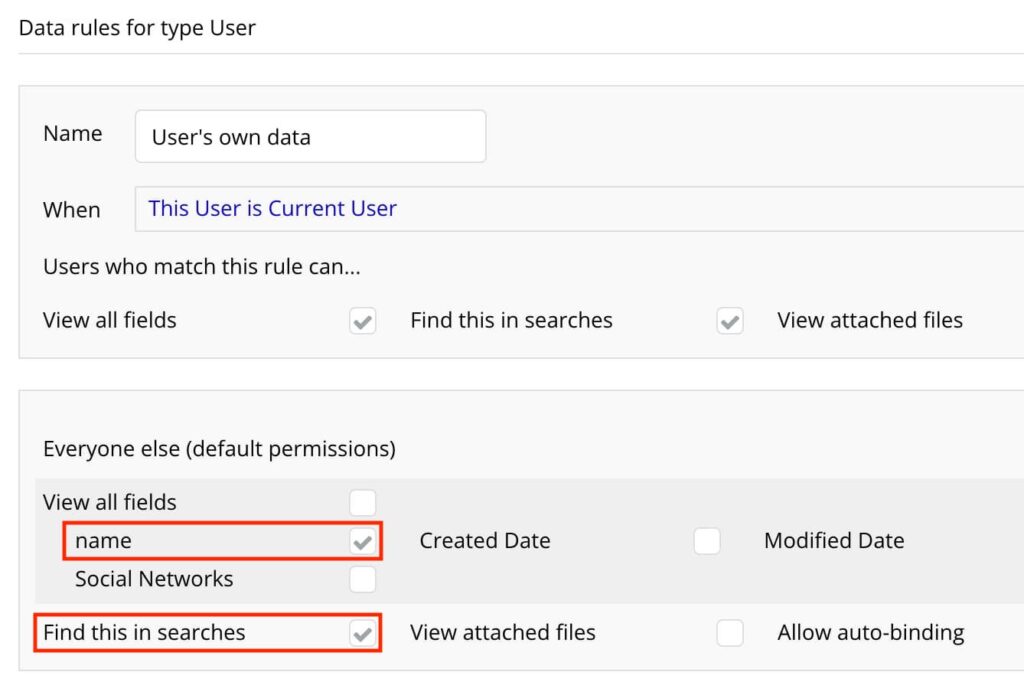
Task: Click the Social Networks field label
Action: click(154, 579)
